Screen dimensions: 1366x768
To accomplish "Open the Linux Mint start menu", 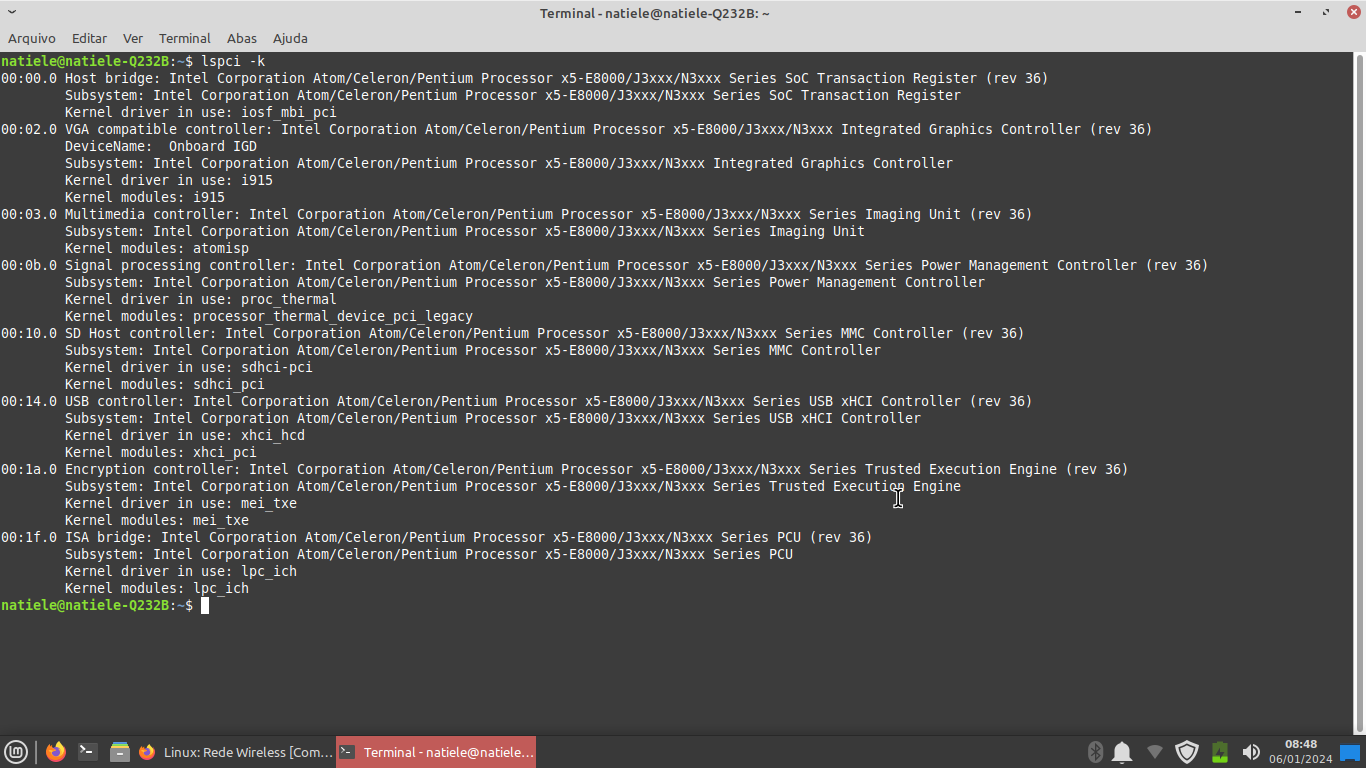I will (16, 752).
